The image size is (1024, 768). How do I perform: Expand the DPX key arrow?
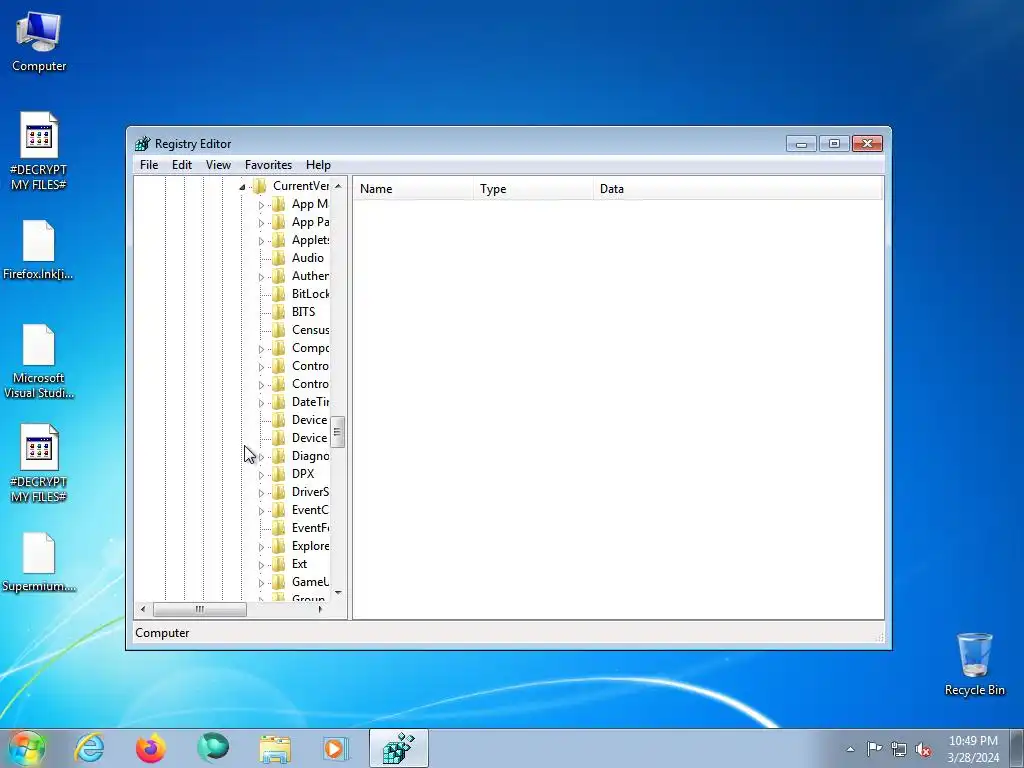pos(261,475)
